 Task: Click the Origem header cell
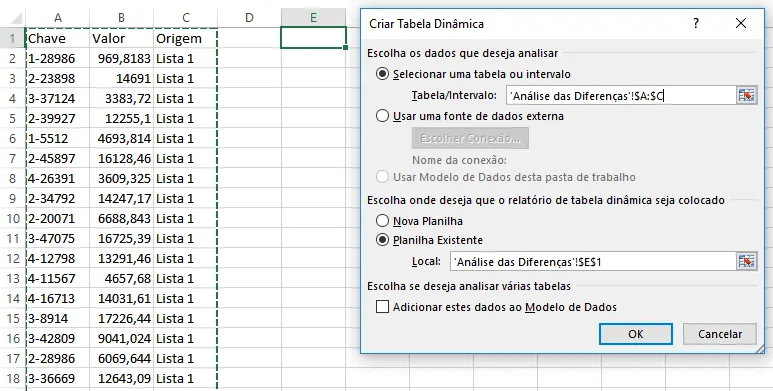185,38
